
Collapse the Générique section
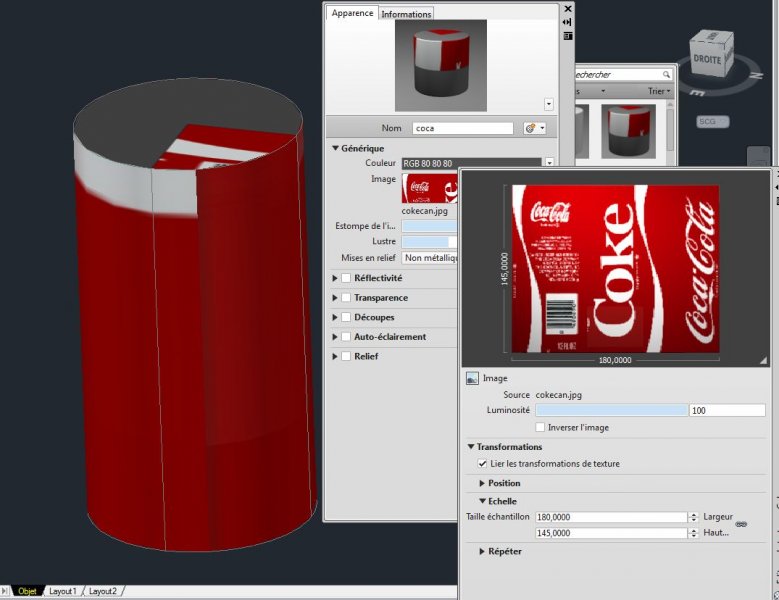(335, 148)
